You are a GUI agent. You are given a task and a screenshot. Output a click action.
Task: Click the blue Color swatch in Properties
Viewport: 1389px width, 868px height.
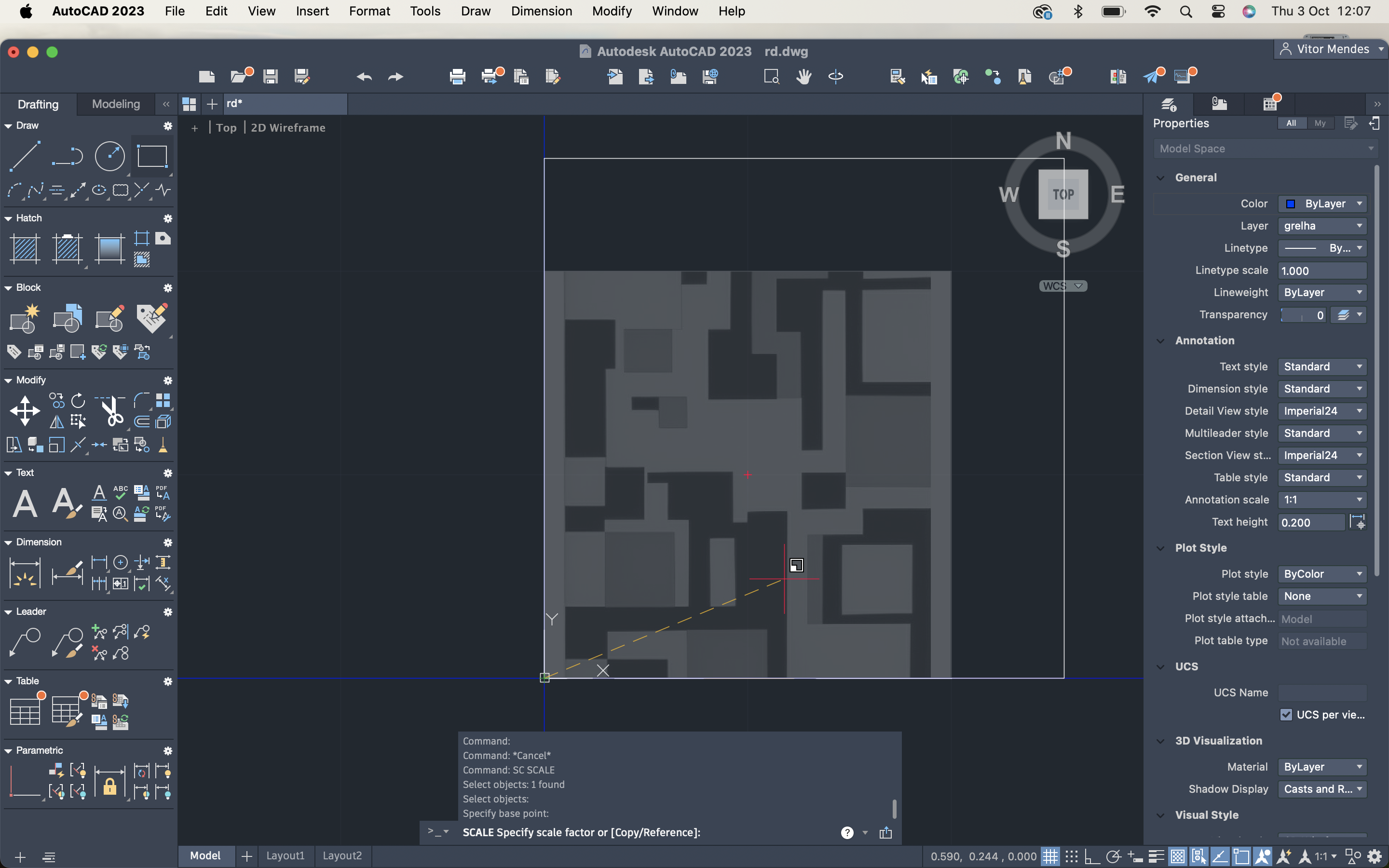pos(1290,204)
